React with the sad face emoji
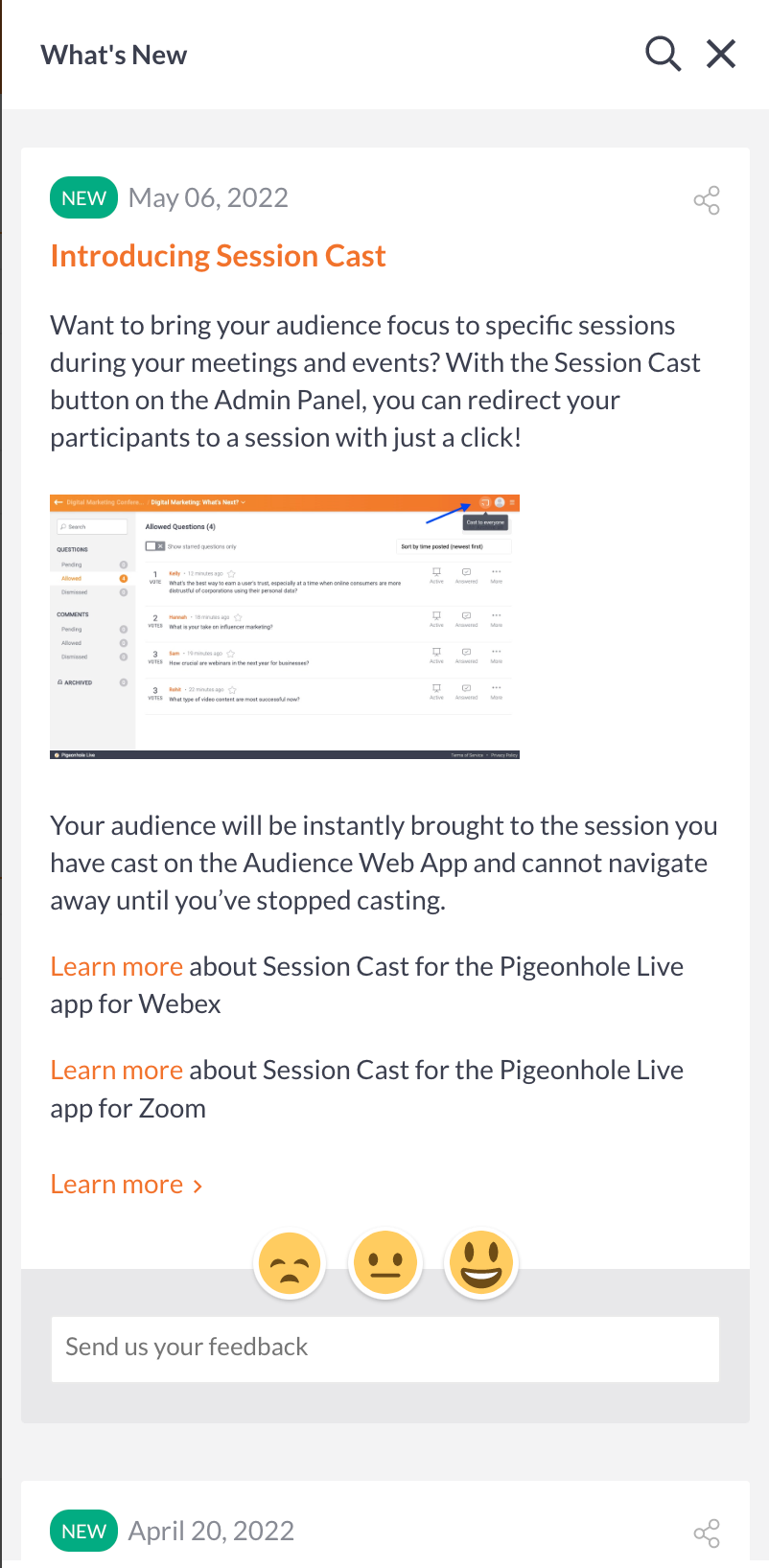 (290, 1264)
